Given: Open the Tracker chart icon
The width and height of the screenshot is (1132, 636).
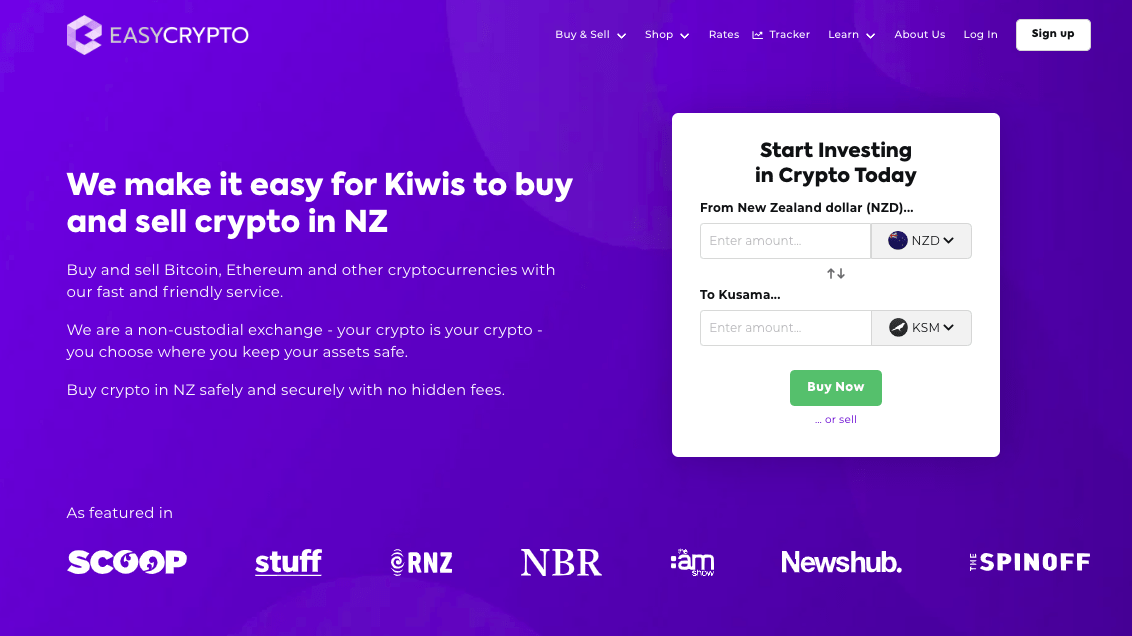Looking at the screenshot, I should pos(757,34).
